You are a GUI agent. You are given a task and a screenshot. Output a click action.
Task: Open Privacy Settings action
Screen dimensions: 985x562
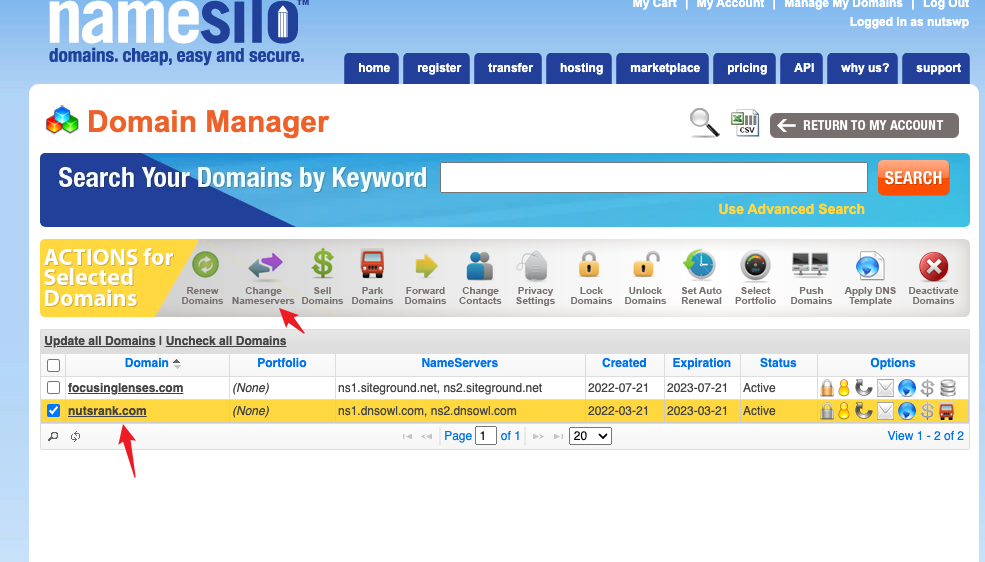535,266
